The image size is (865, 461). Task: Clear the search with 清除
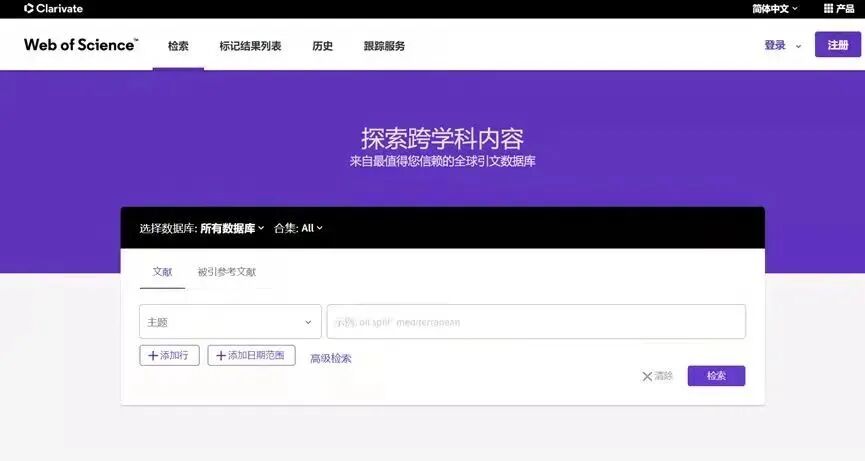click(658, 376)
